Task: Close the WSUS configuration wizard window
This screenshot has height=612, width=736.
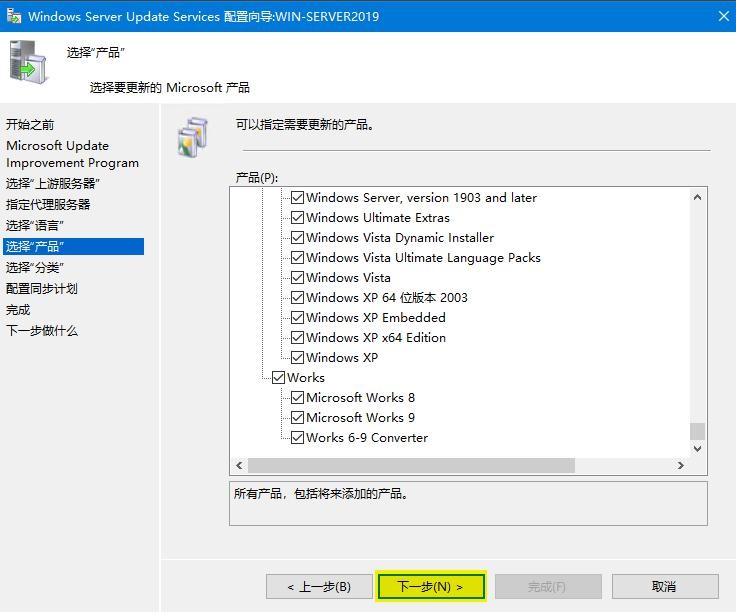Action: coord(723,16)
